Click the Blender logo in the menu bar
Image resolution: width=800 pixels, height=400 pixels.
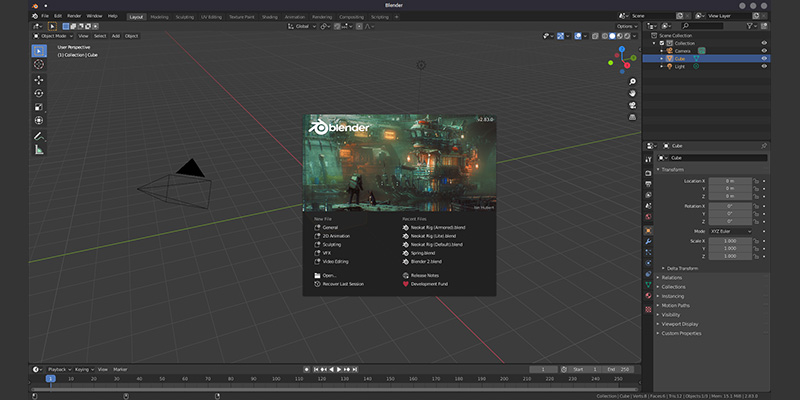pyautogui.click(x=35, y=16)
